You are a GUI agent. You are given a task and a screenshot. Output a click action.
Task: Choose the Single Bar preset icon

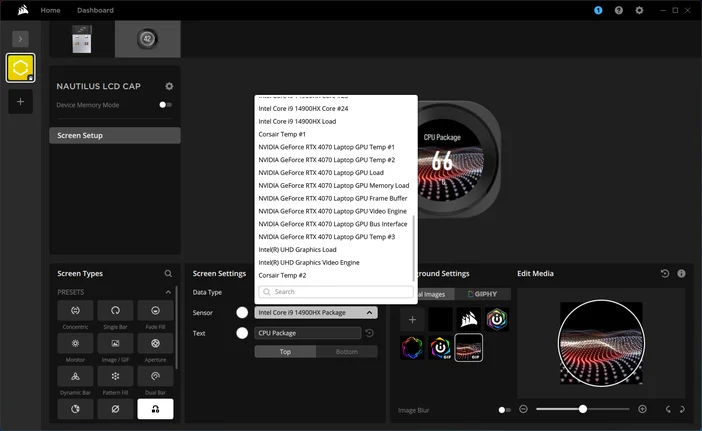pyautogui.click(x=116, y=311)
